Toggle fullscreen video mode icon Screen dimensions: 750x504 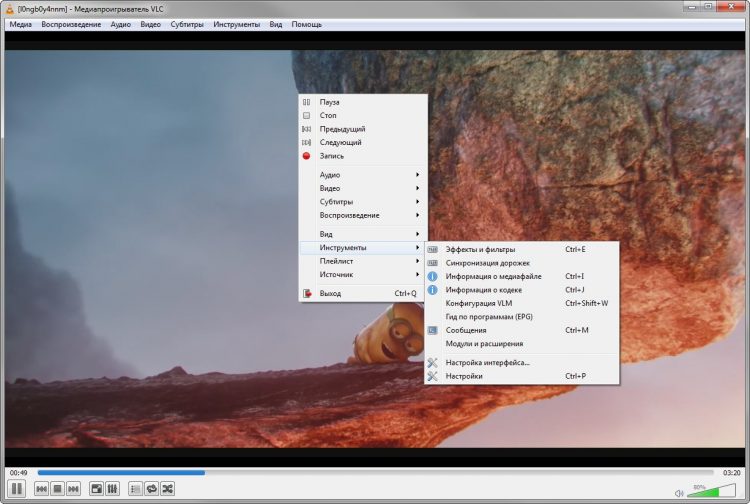(97, 489)
